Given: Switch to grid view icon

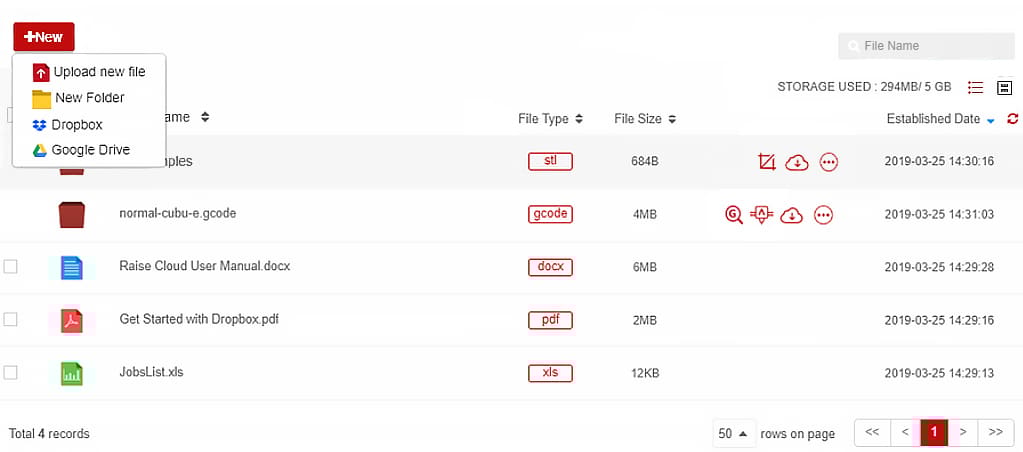Looking at the screenshot, I should point(1004,87).
